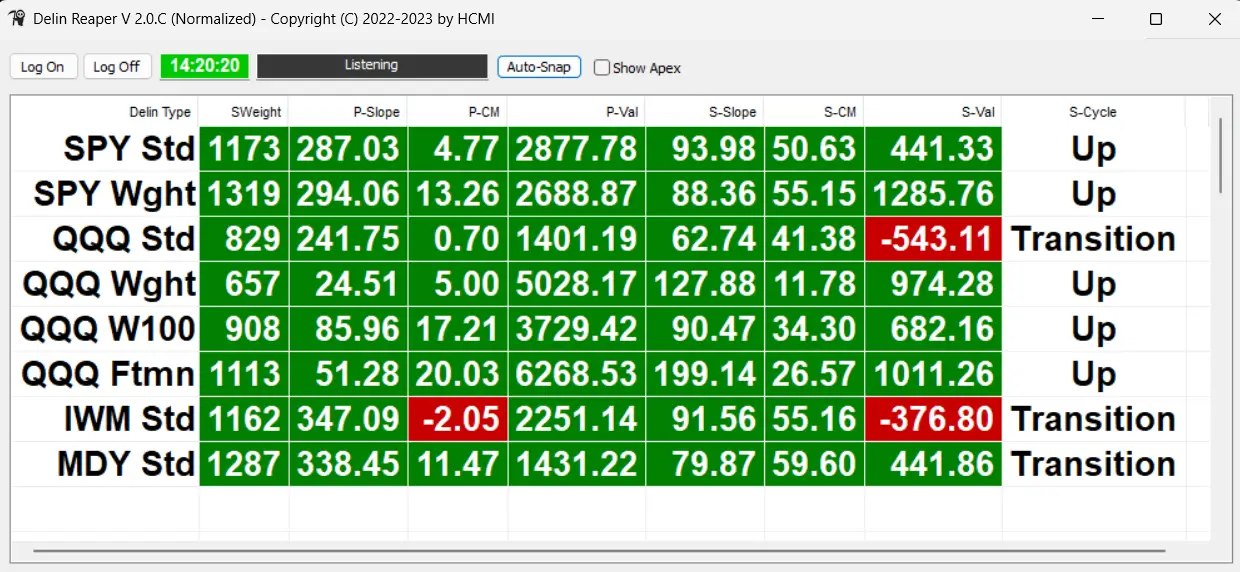The height and width of the screenshot is (572, 1240).
Task: Click the horizontal scrollbar at table bottom
Action: [x=600, y=551]
